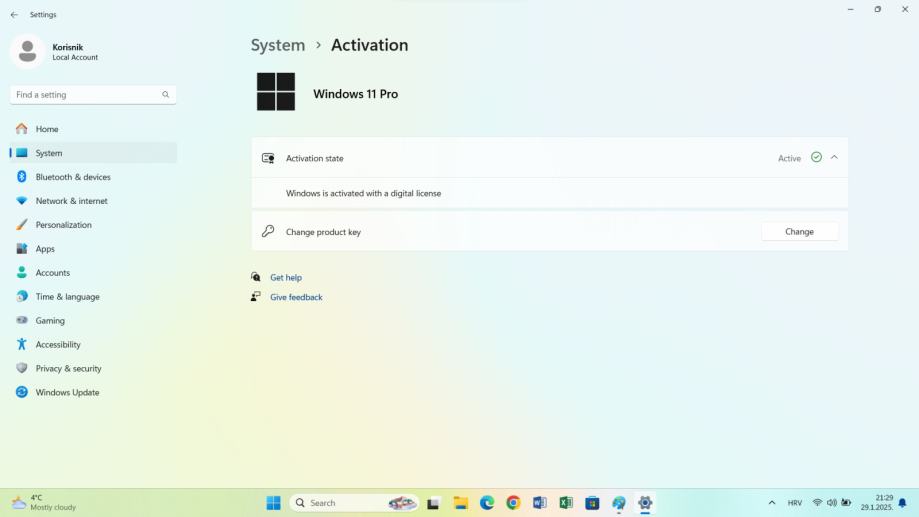The width and height of the screenshot is (919, 517).
Task: Show hidden icons with taskbar chevron
Action: tap(772, 503)
